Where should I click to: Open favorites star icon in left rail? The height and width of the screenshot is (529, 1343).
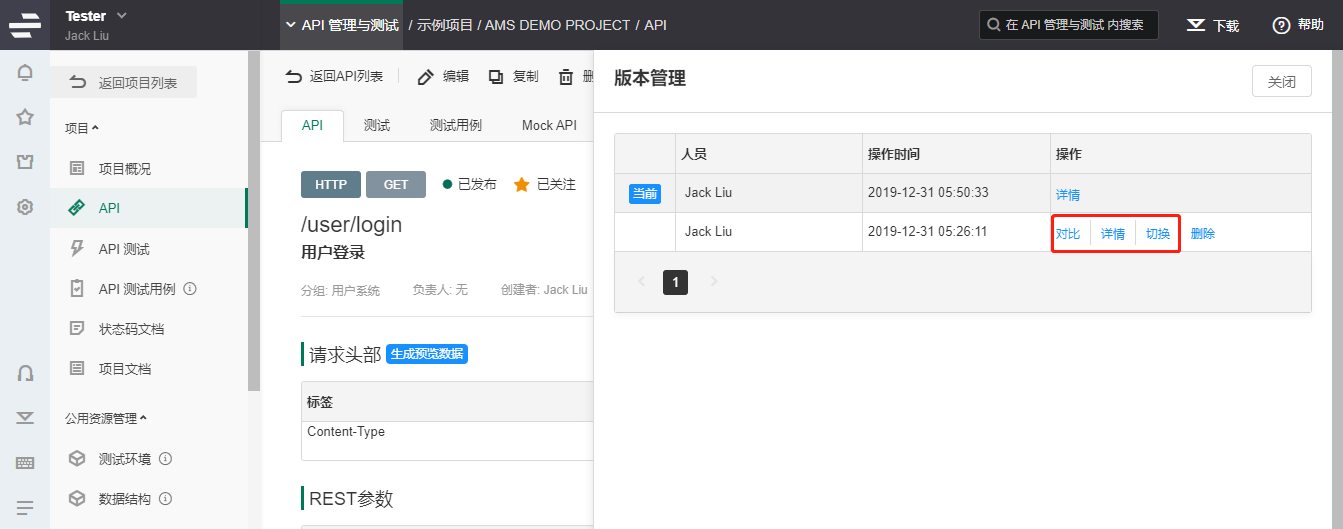(x=25, y=117)
